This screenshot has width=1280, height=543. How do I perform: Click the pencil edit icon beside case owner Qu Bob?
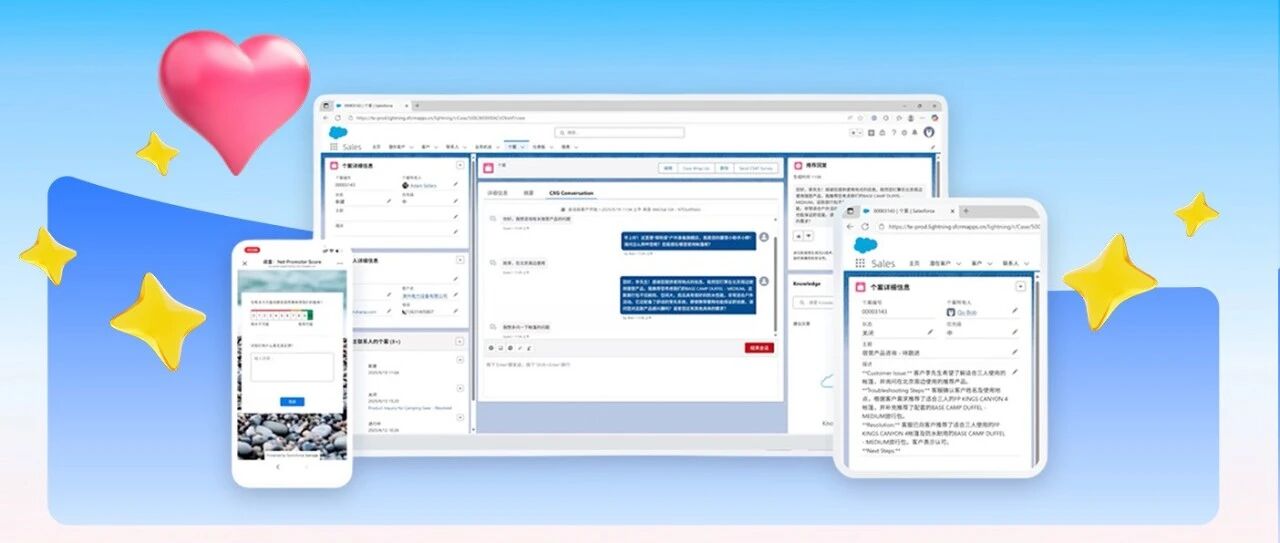(1015, 311)
